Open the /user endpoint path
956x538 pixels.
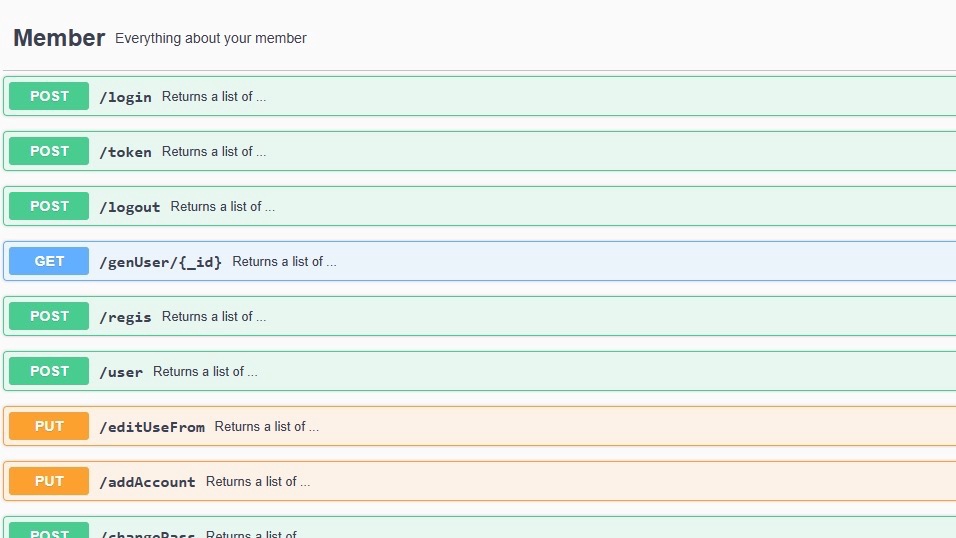[x=121, y=372]
